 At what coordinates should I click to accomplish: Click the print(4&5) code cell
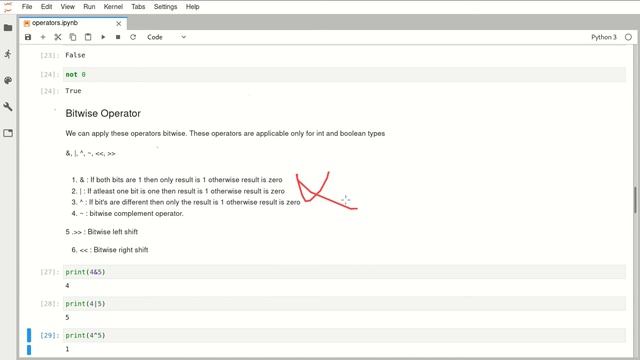(x=344, y=272)
